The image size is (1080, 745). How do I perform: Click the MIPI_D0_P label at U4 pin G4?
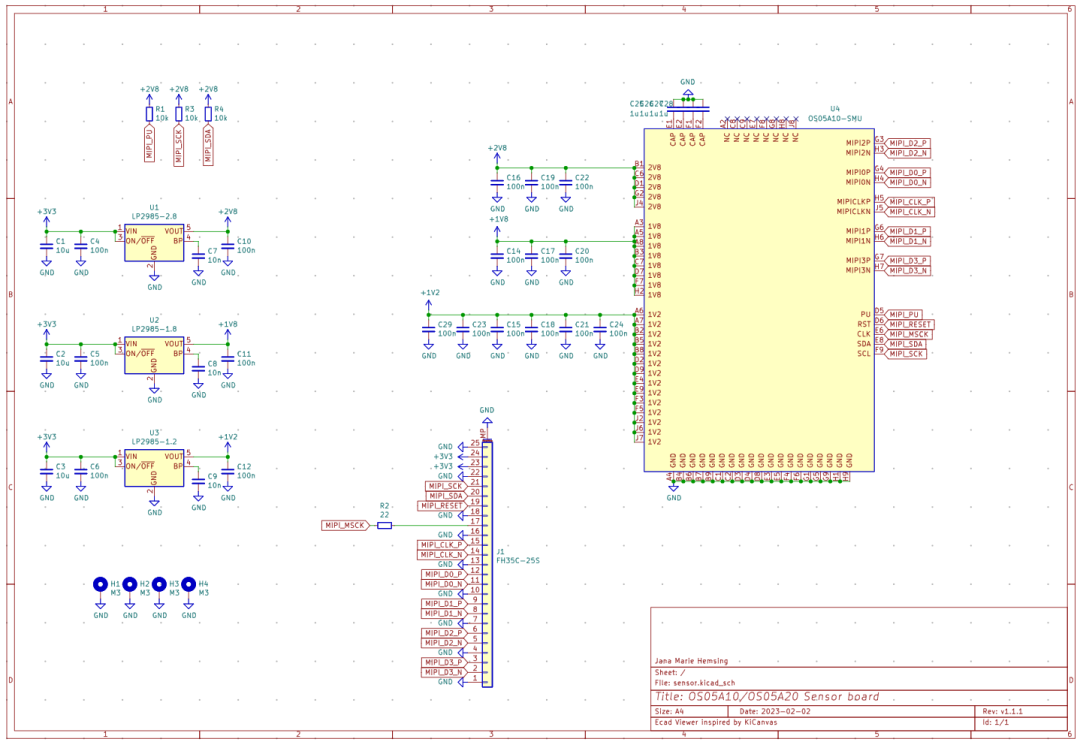click(907, 172)
